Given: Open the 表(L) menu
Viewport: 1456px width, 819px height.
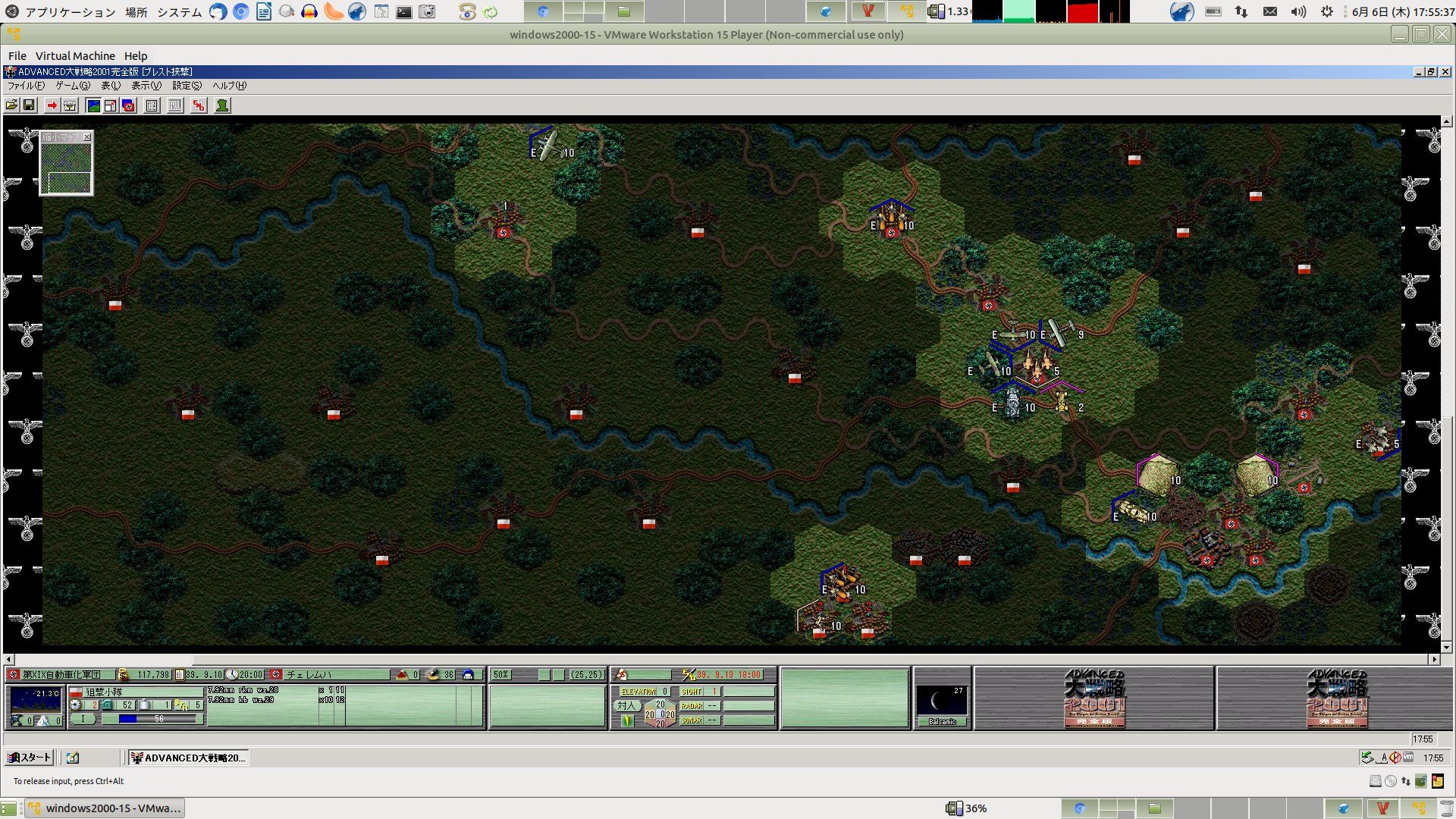Looking at the screenshot, I should click(111, 86).
